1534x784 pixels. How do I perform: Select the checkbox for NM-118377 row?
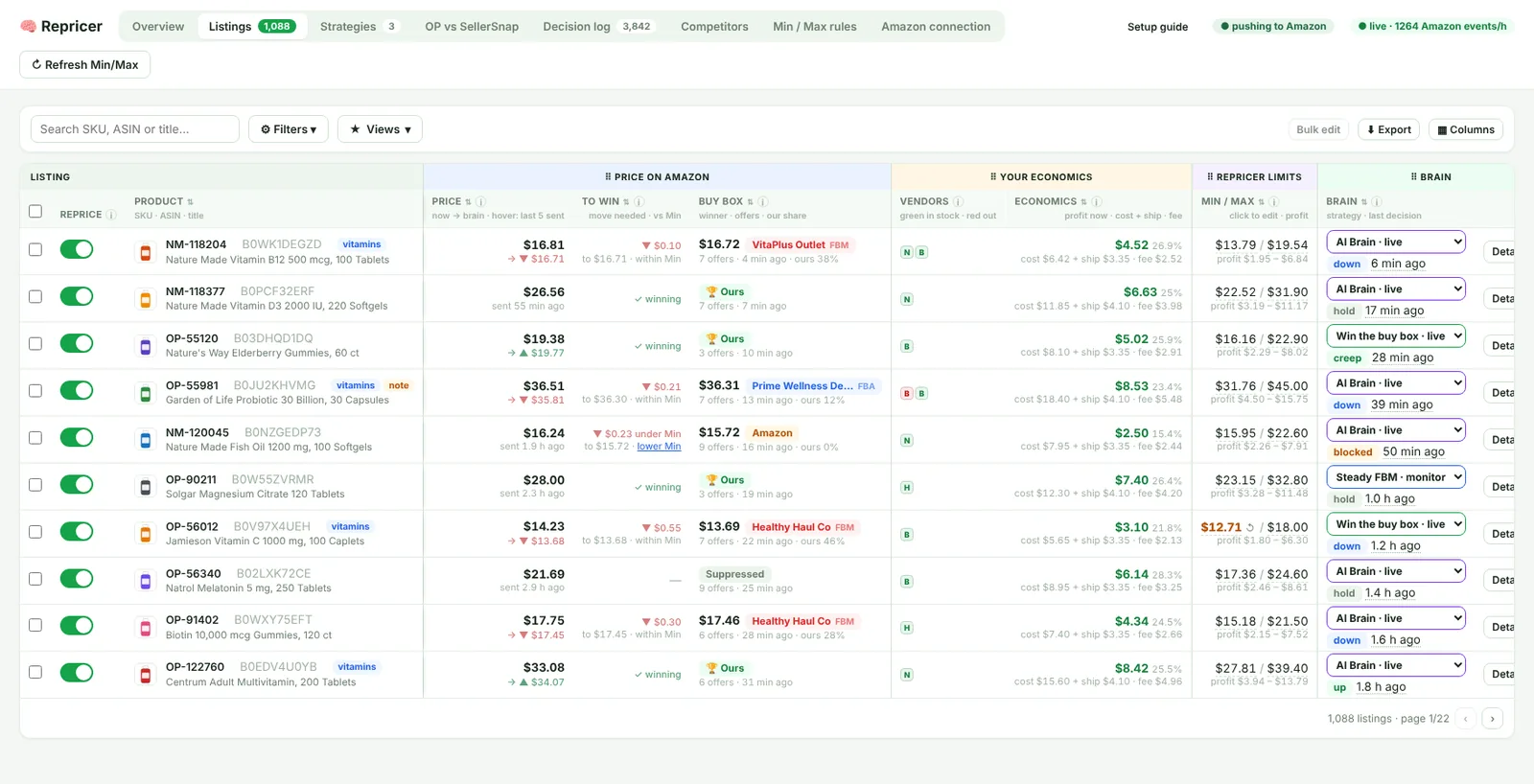coord(35,297)
